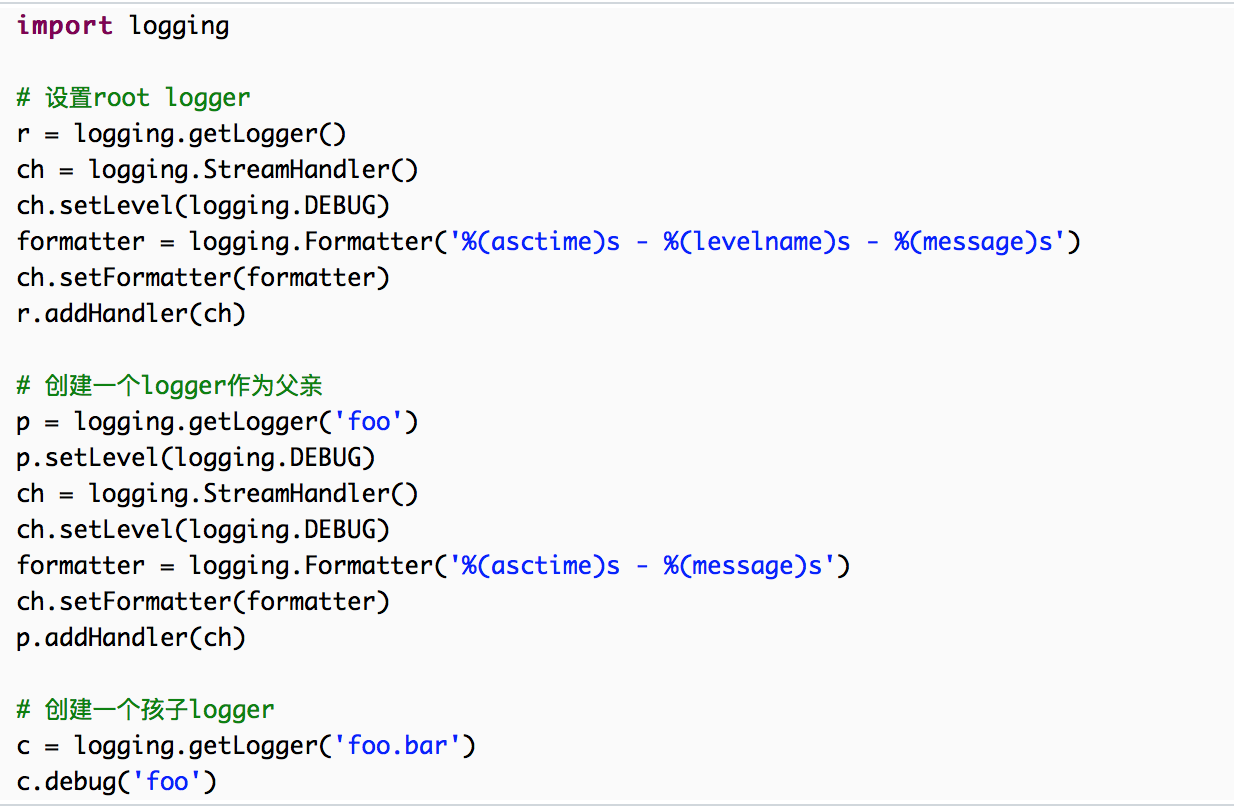
Task: Click the 'foo.bar' string literal
Action: point(404,746)
